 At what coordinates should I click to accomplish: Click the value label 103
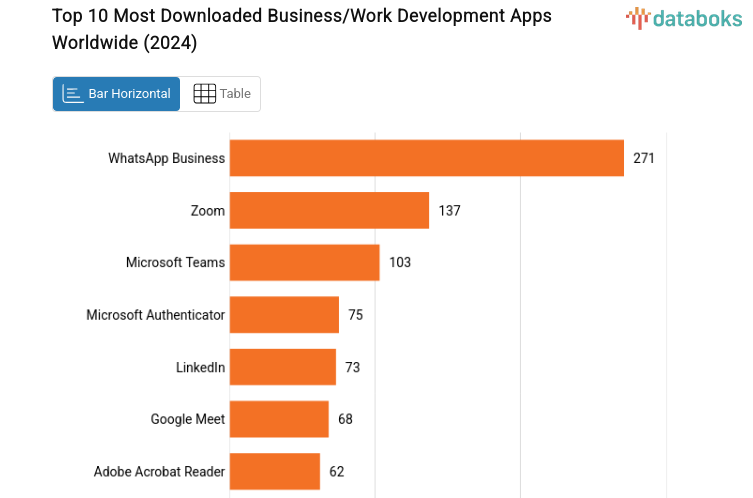coord(400,263)
